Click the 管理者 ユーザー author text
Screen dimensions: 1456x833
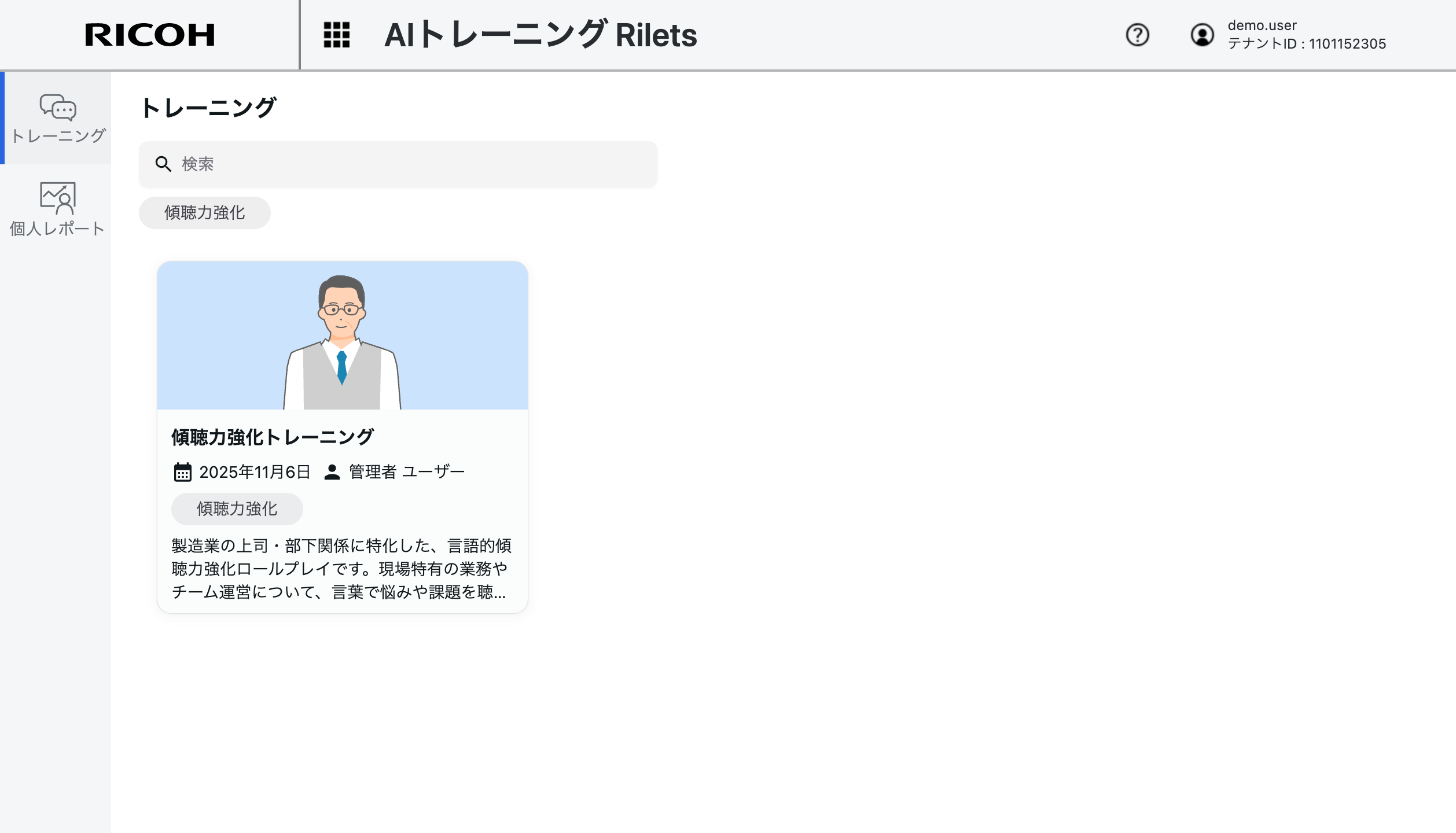click(407, 472)
